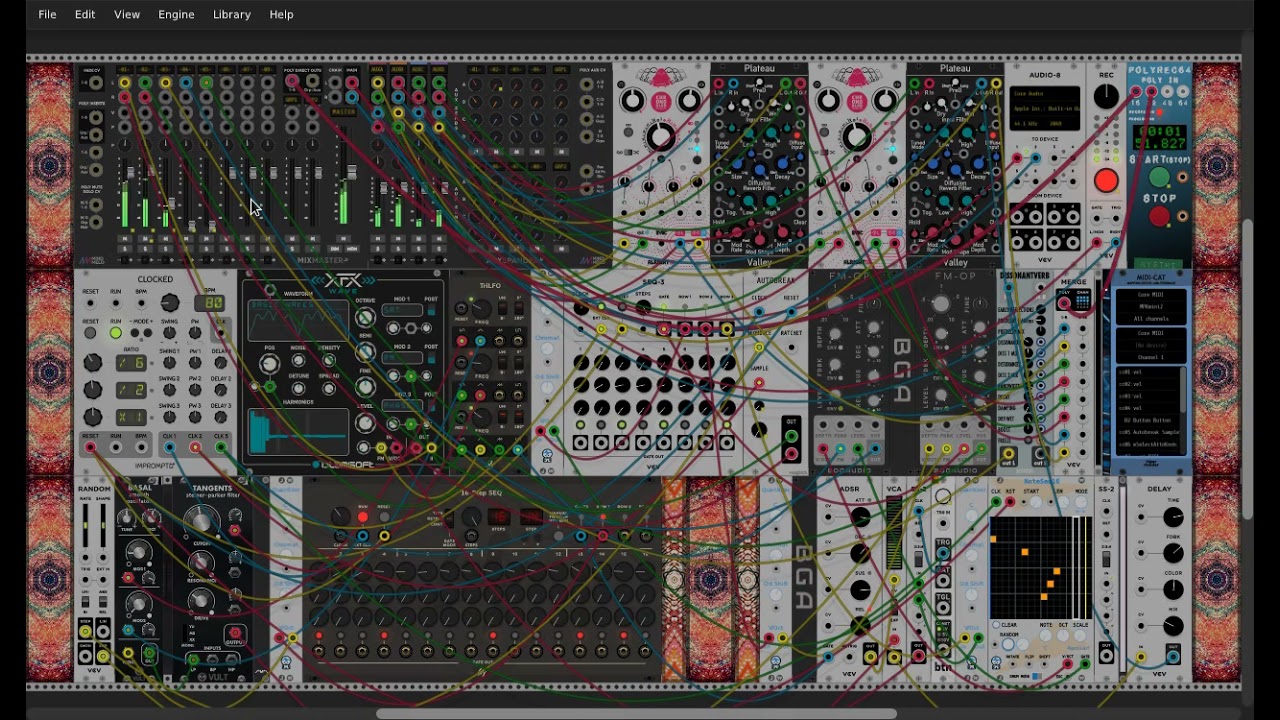This screenshot has width=1280, height=720.
Task: Click the ADSR ATT knob
Action: 860,517
